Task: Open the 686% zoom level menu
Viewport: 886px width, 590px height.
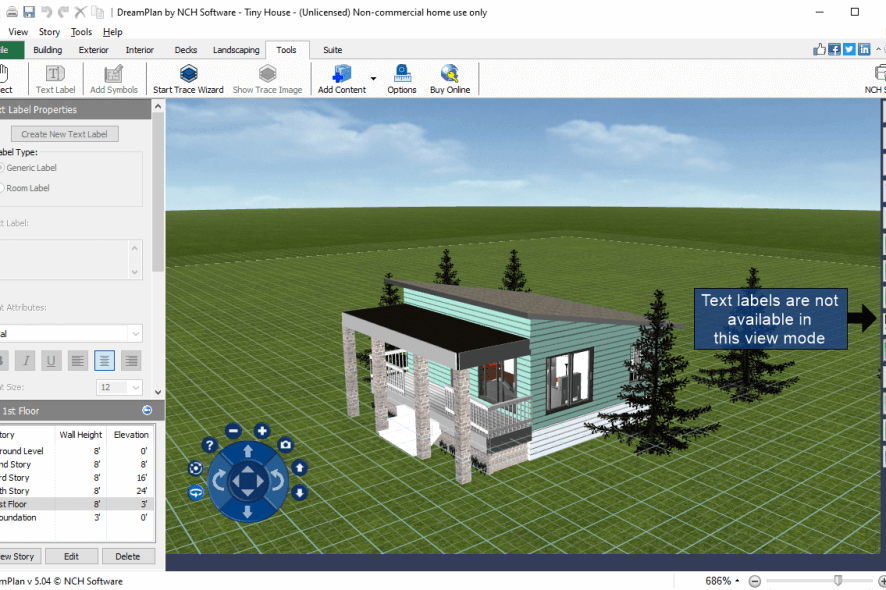Action: click(x=722, y=581)
